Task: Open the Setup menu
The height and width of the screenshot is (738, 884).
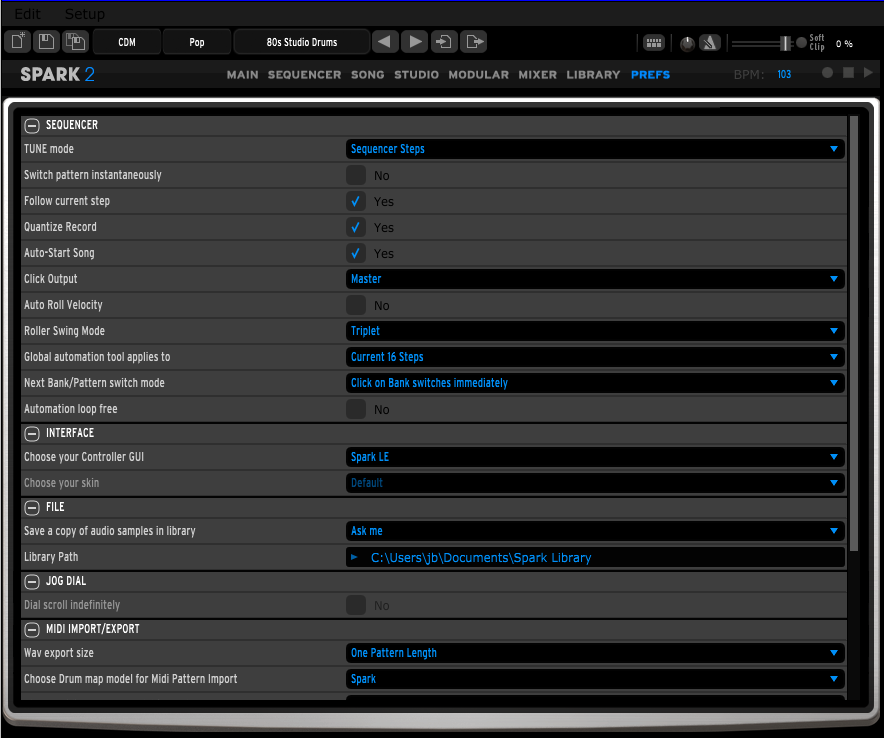Action: pyautogui.click(x=84, y=14)
